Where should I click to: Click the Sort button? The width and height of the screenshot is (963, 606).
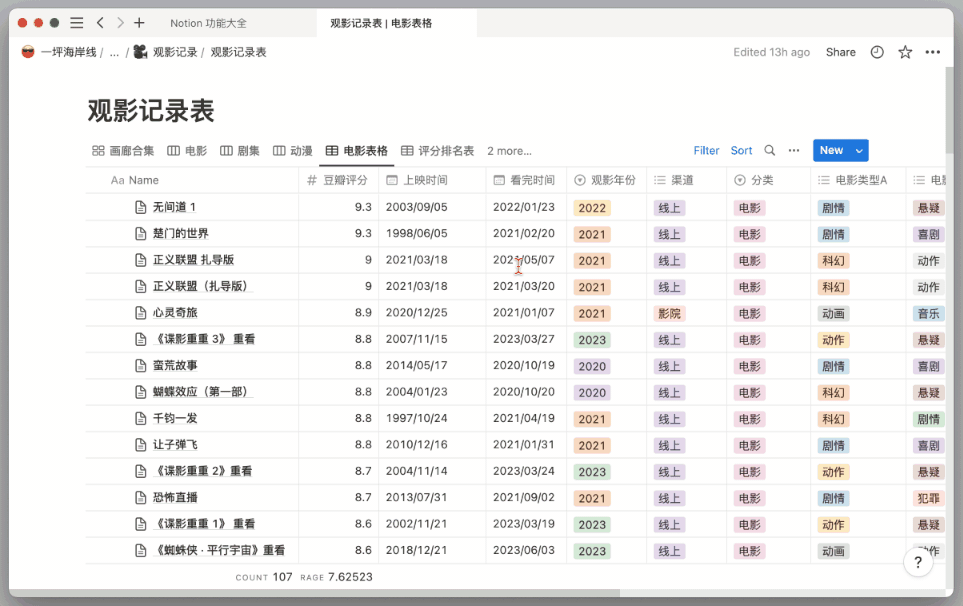point(741,150)
